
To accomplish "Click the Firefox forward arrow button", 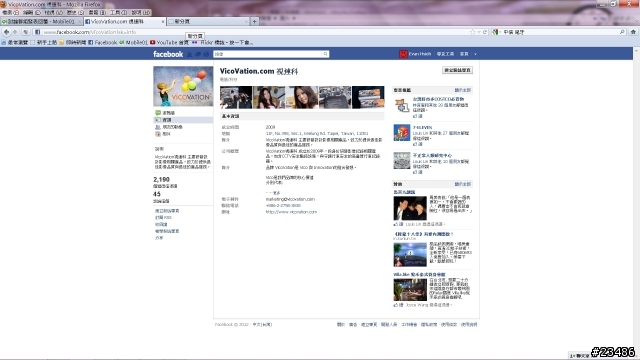I will tap(15, 32).
